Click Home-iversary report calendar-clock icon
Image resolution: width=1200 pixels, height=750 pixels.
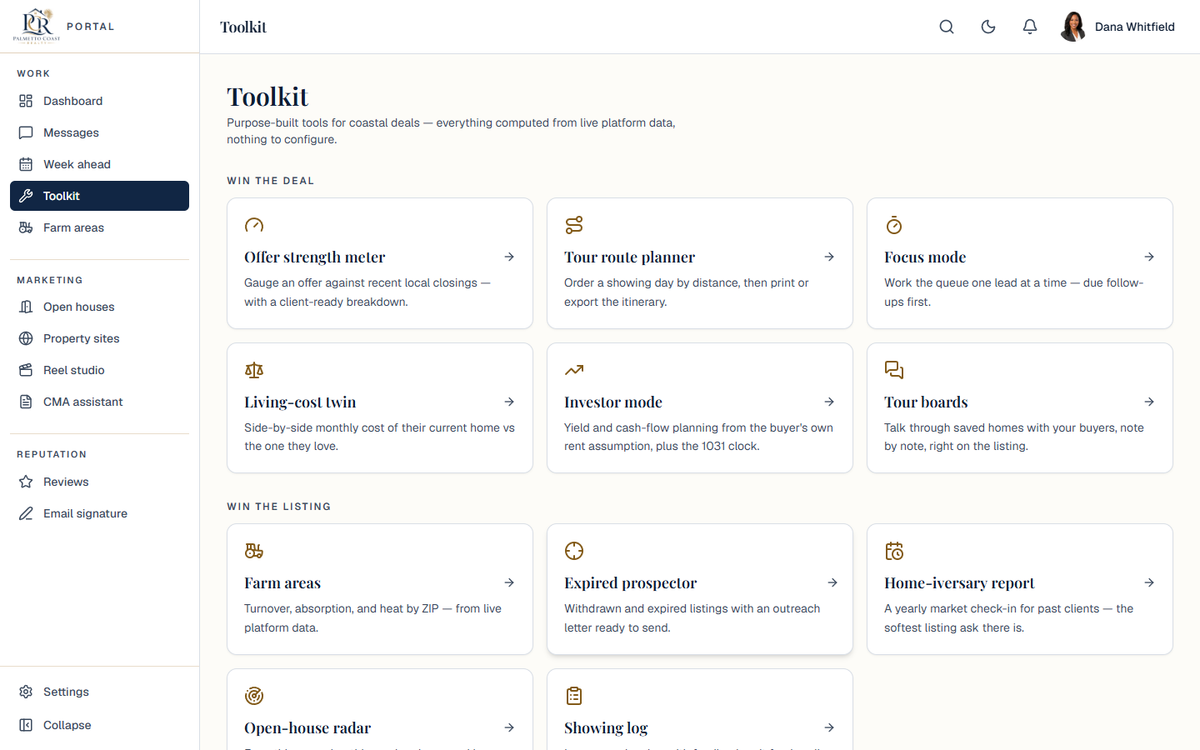click(894, 551)
